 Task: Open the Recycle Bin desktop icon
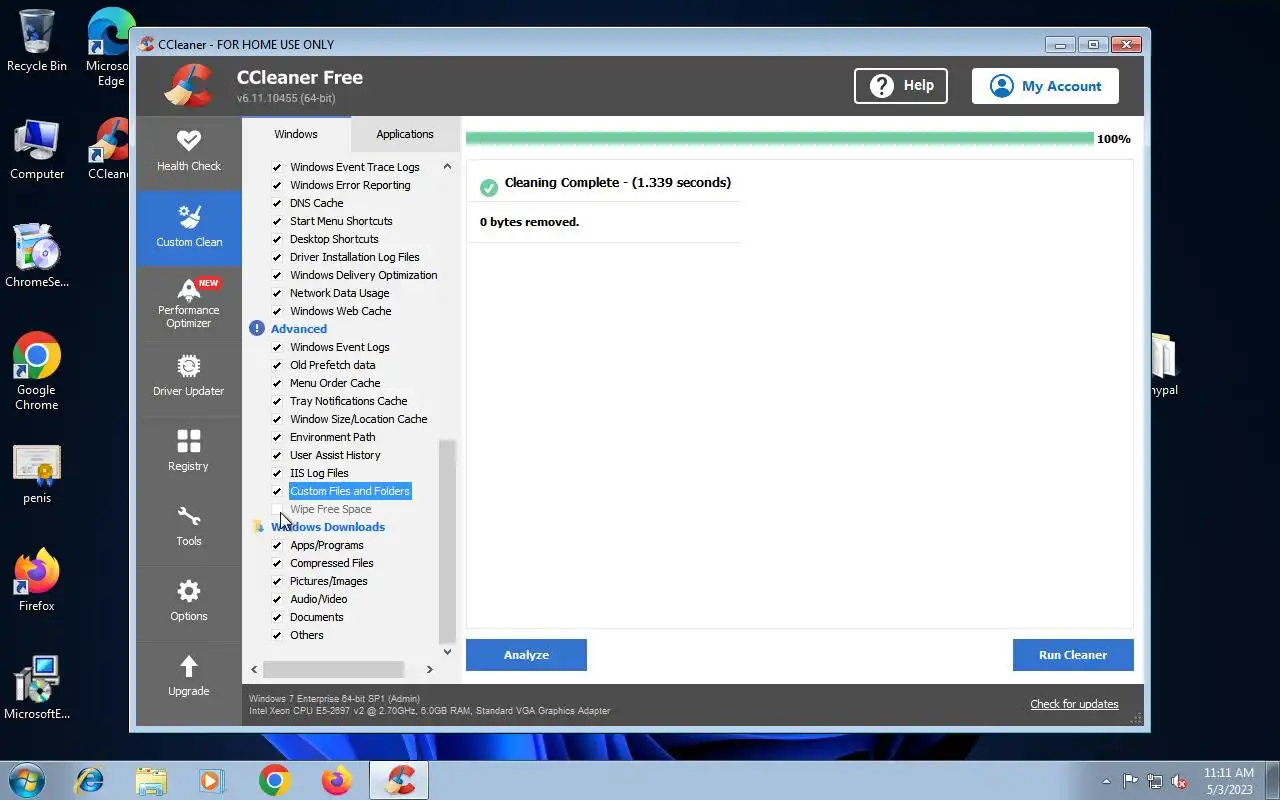pos(37,42)
